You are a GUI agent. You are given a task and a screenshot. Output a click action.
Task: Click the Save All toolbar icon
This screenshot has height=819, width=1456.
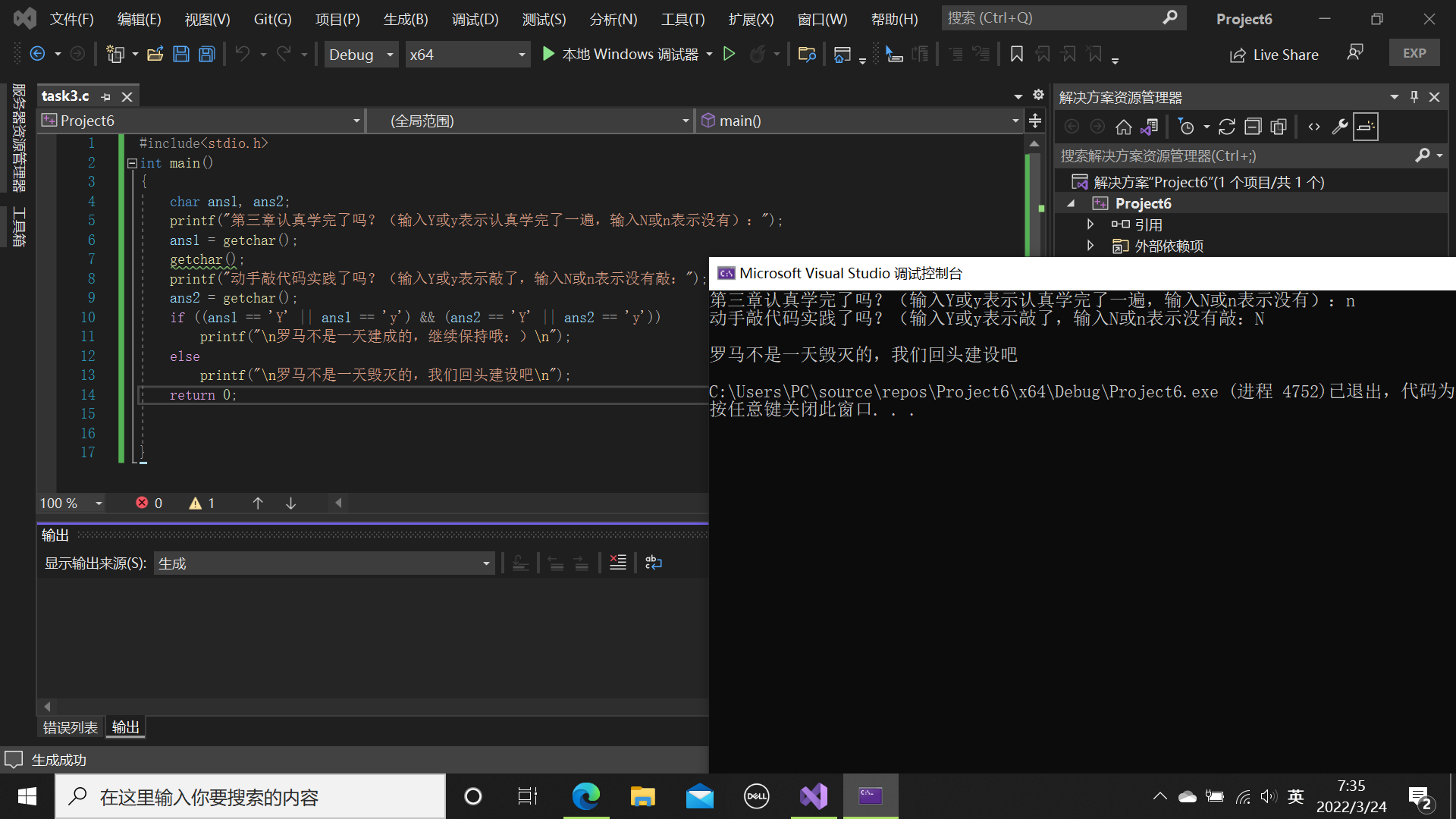point(206,54)
